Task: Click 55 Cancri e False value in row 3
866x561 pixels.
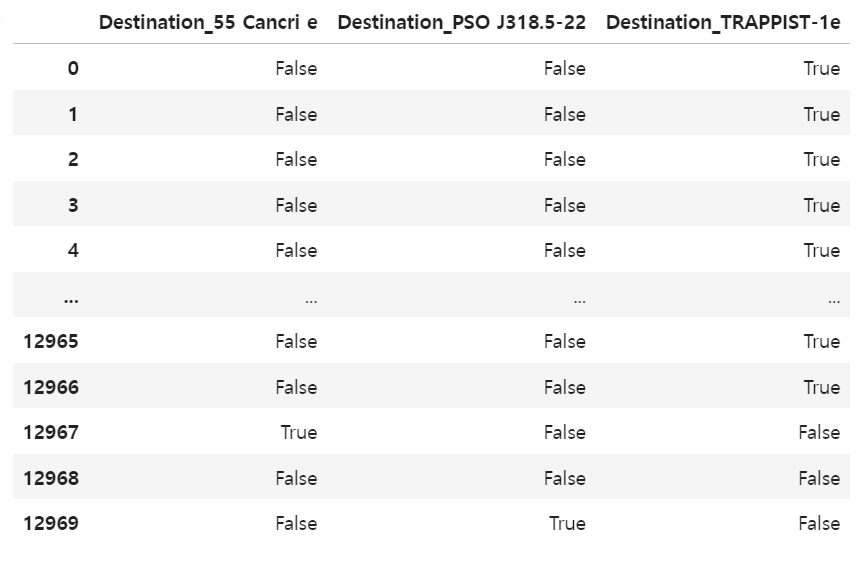Action: click(x=297, y=205)
